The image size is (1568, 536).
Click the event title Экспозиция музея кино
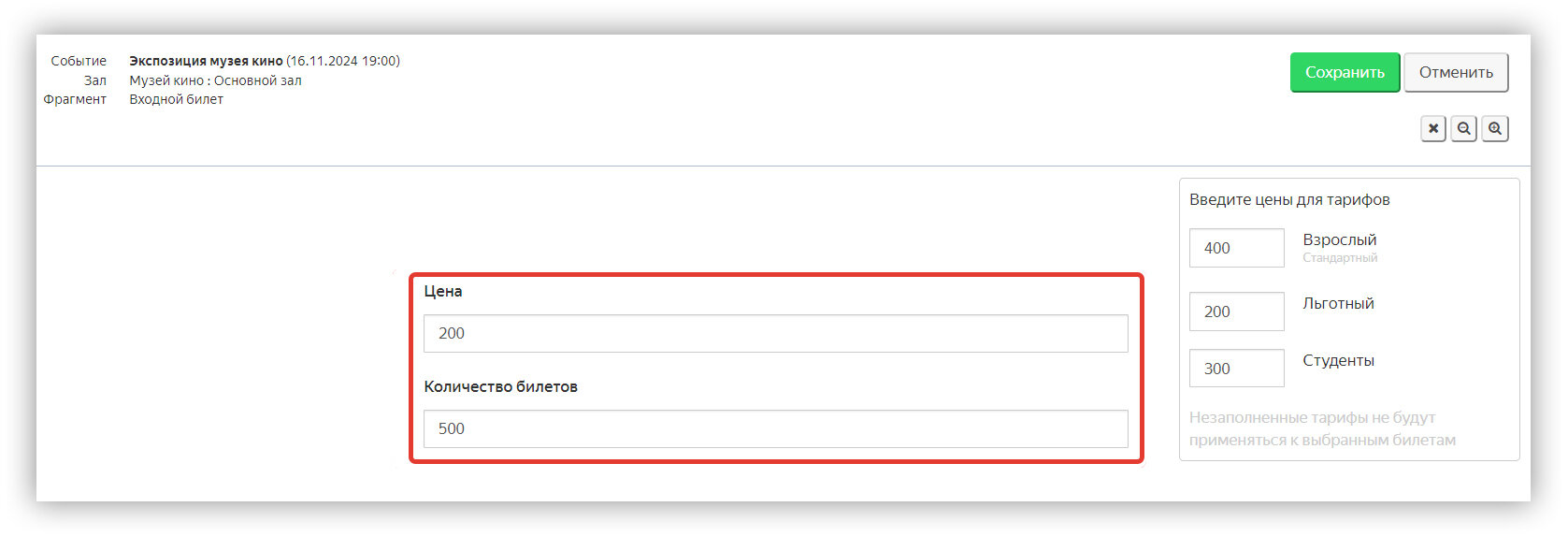click(x=206, y=61)
